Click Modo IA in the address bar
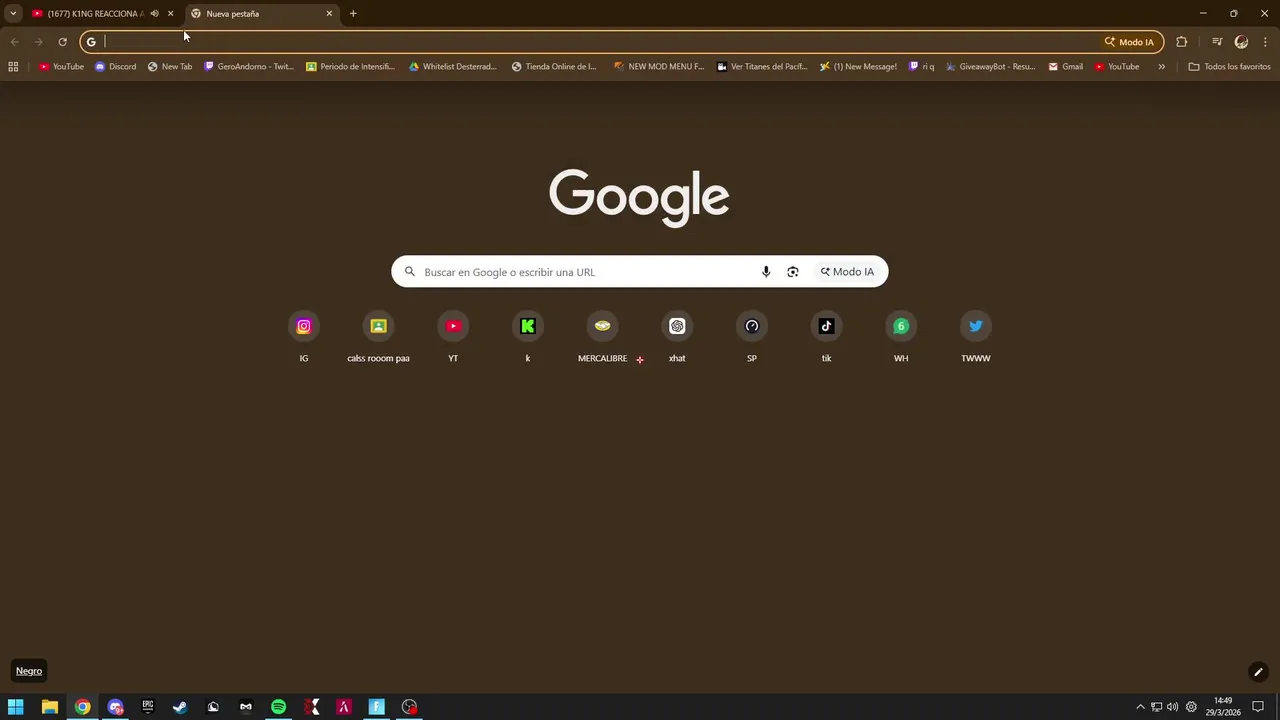Image resolution: width=1280 pixels, height=720 pixels. click(x=1129, y=42)
